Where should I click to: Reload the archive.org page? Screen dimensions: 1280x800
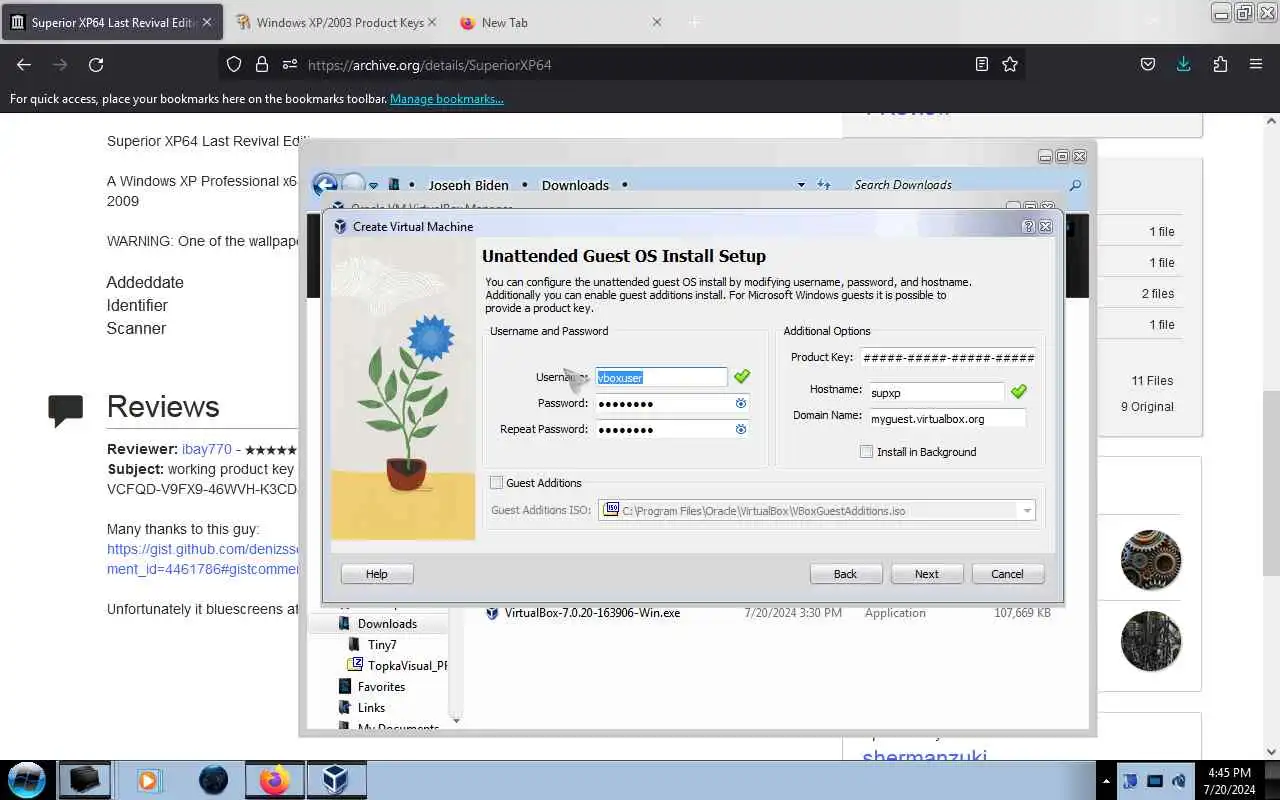coord(96,64)
